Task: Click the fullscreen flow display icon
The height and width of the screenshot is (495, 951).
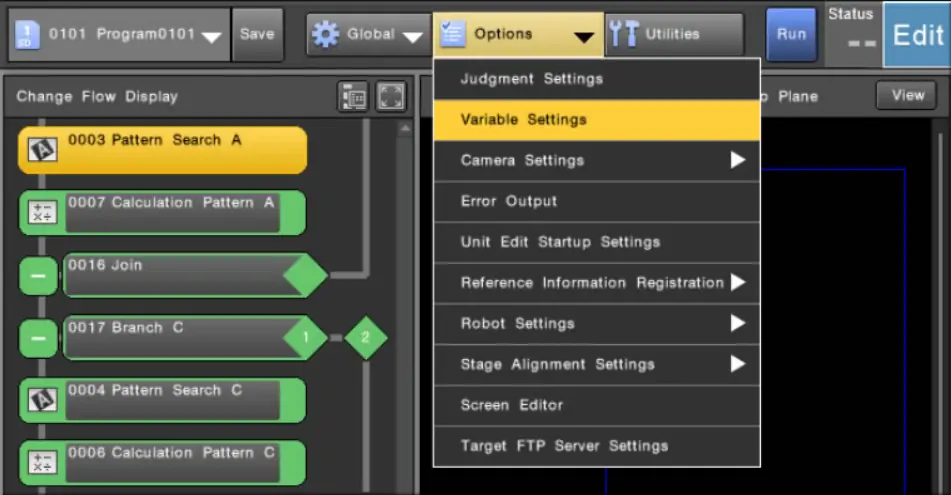Action: point(391,96)
